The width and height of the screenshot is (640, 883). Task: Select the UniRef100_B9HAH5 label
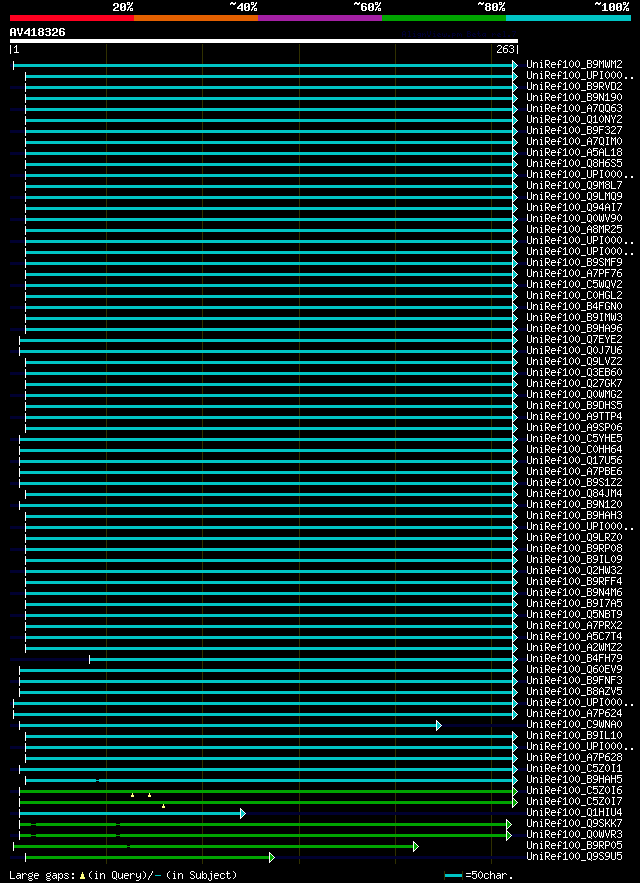pos(574,779)
